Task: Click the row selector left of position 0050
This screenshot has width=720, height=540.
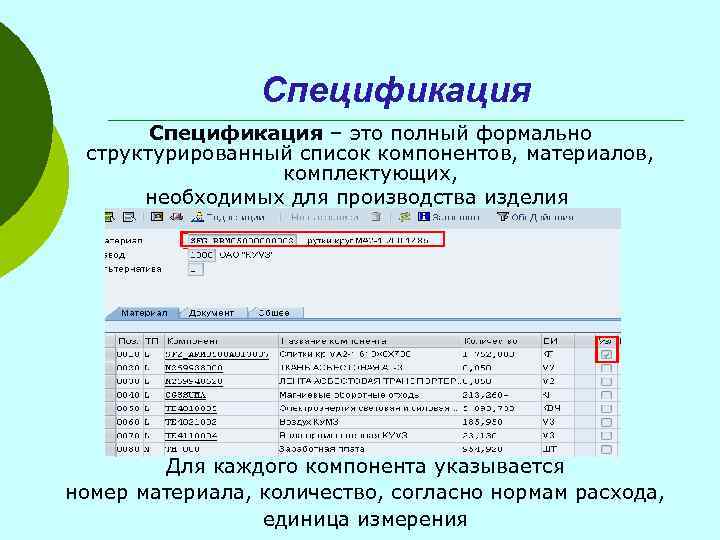Action: point(110,408)
